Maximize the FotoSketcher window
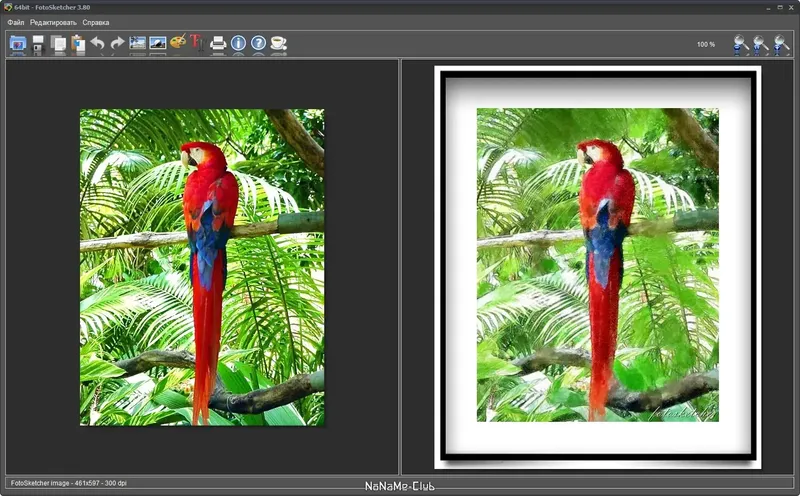800x496 pixels. coord(780,8)
